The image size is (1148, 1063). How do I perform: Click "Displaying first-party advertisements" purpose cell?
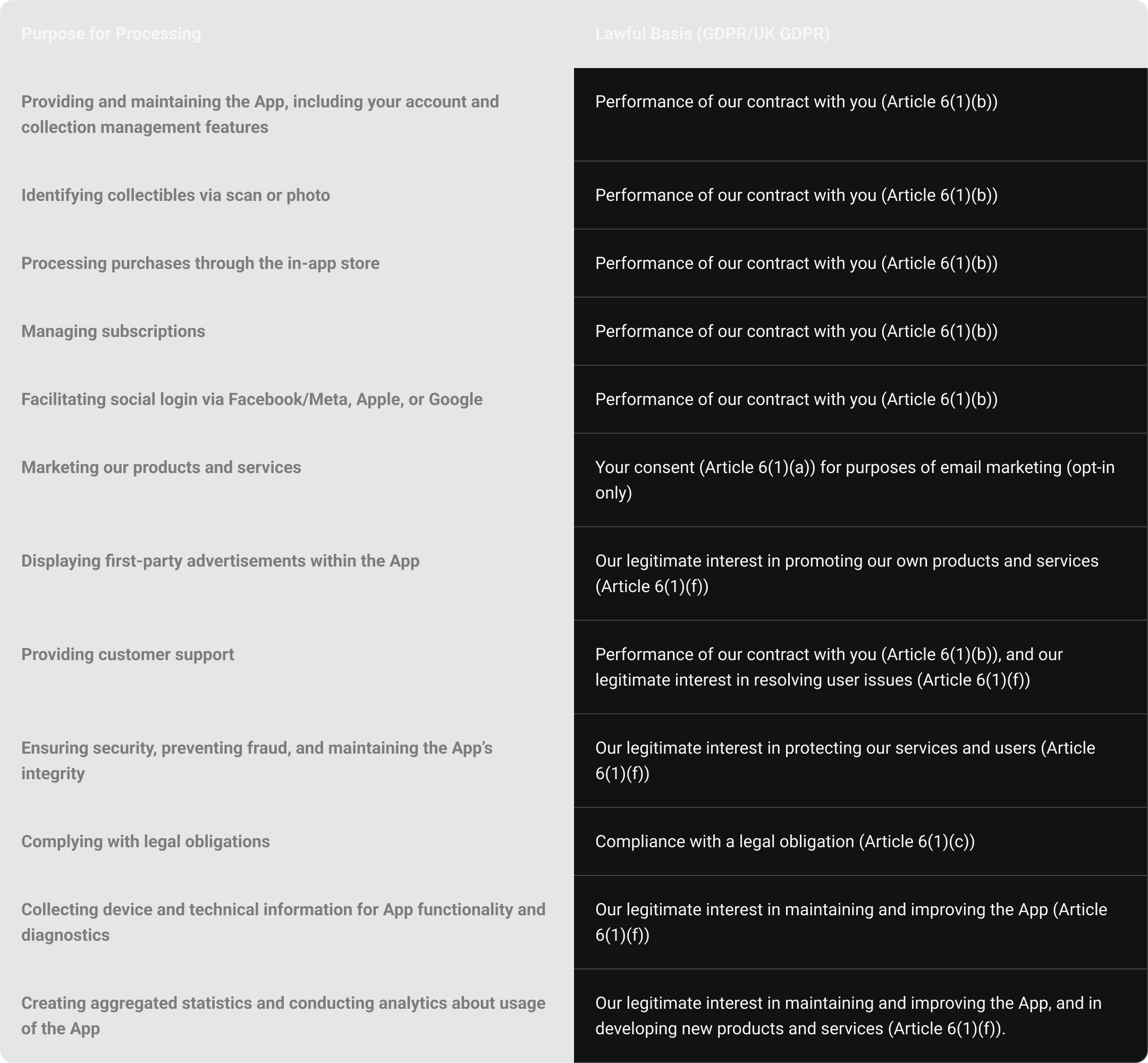[x=220, y=561]
